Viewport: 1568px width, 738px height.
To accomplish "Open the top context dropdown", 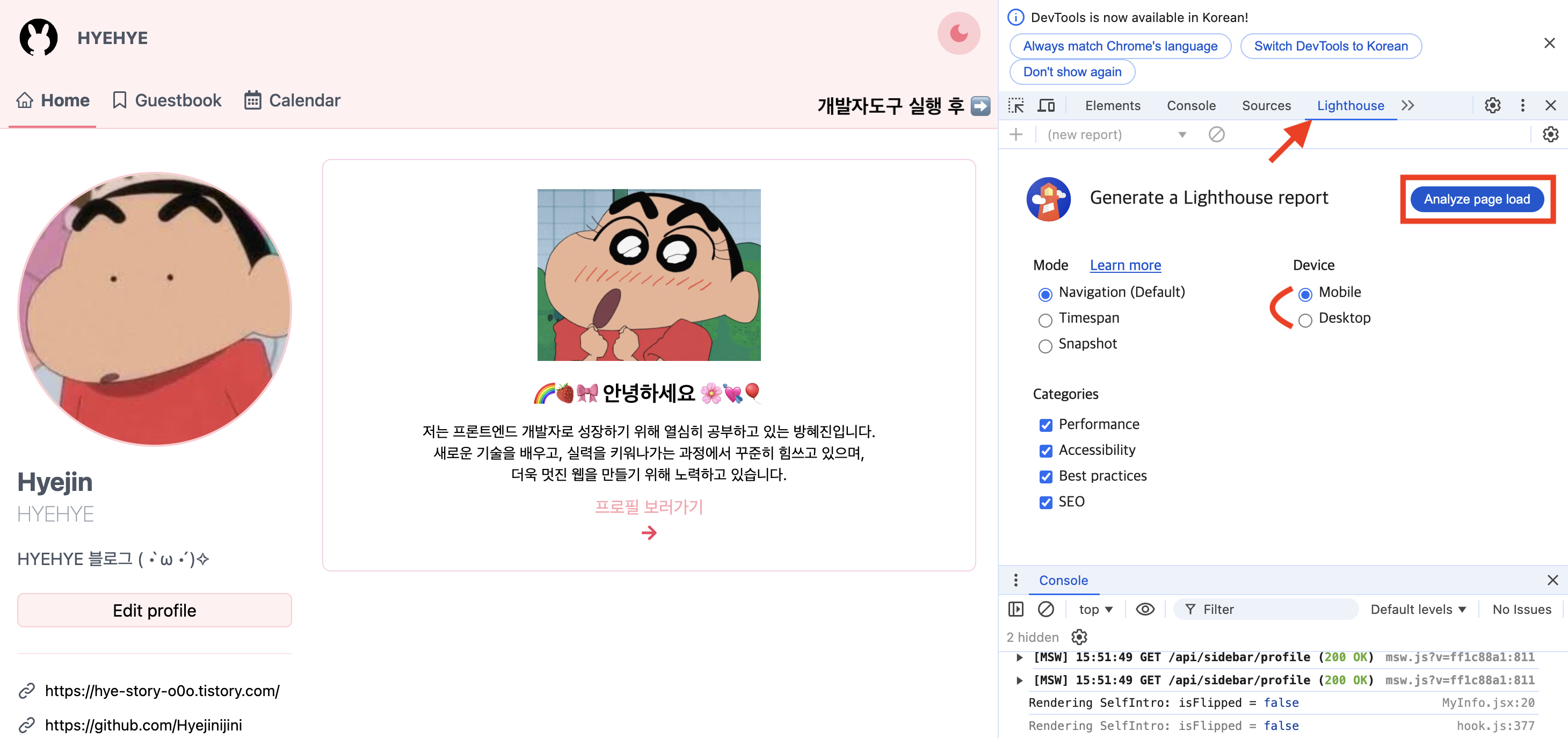I will 1095,609.
